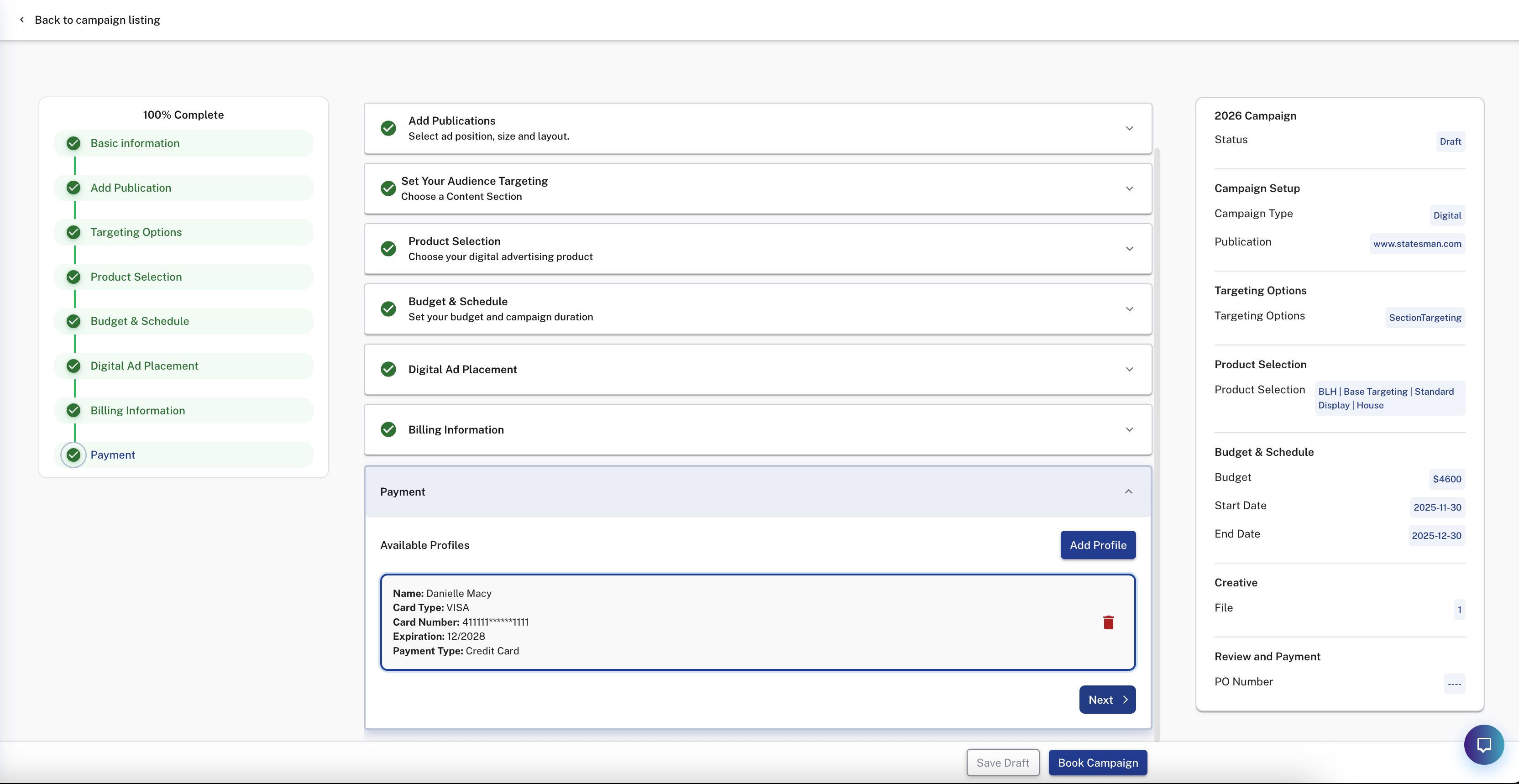Expand the Budget & Schedule section chevron
Viewport: 1519px width, 784px height.
(x=1129, y=309)
